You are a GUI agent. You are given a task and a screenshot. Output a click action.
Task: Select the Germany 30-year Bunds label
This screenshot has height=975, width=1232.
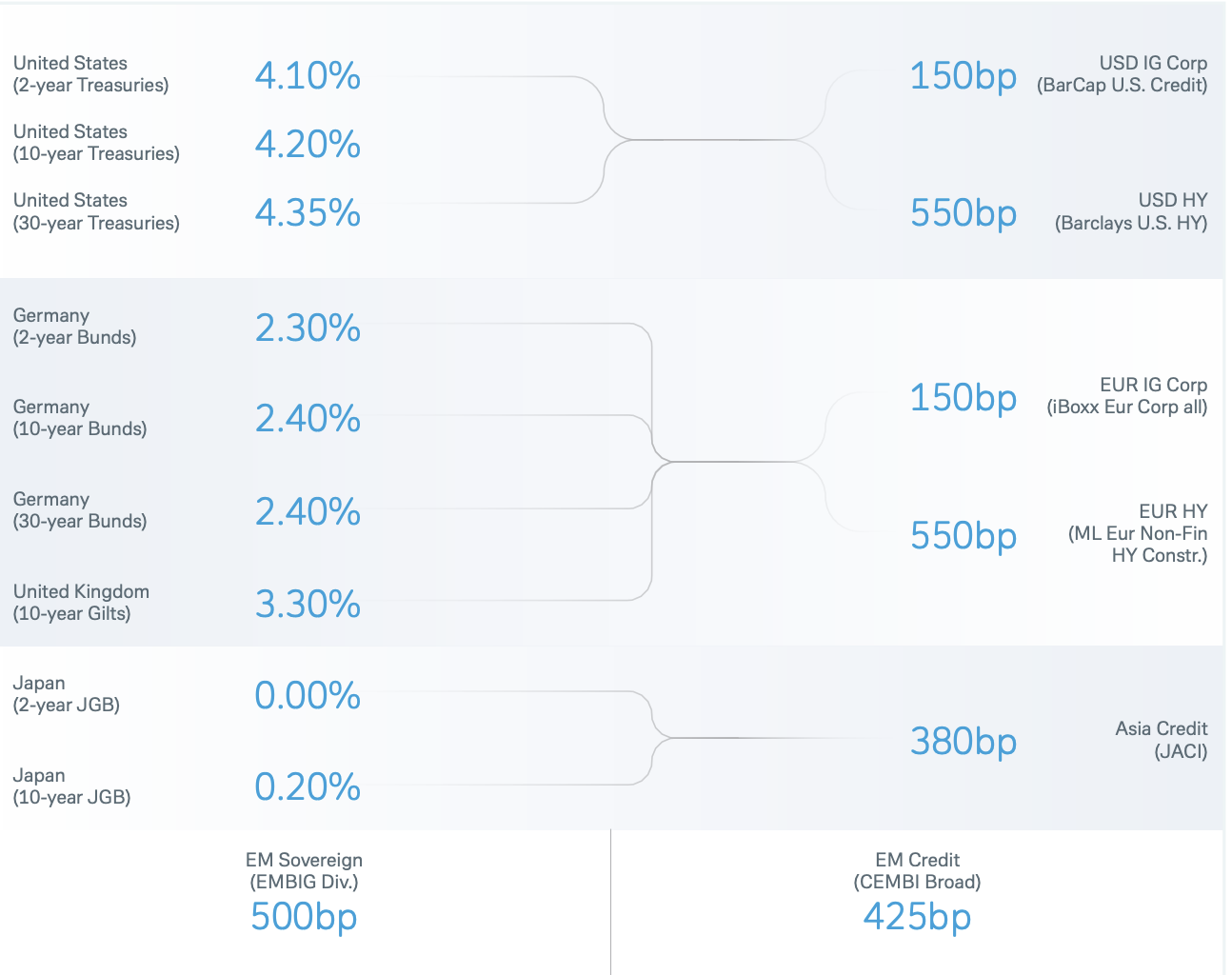(x=80, y=510)
